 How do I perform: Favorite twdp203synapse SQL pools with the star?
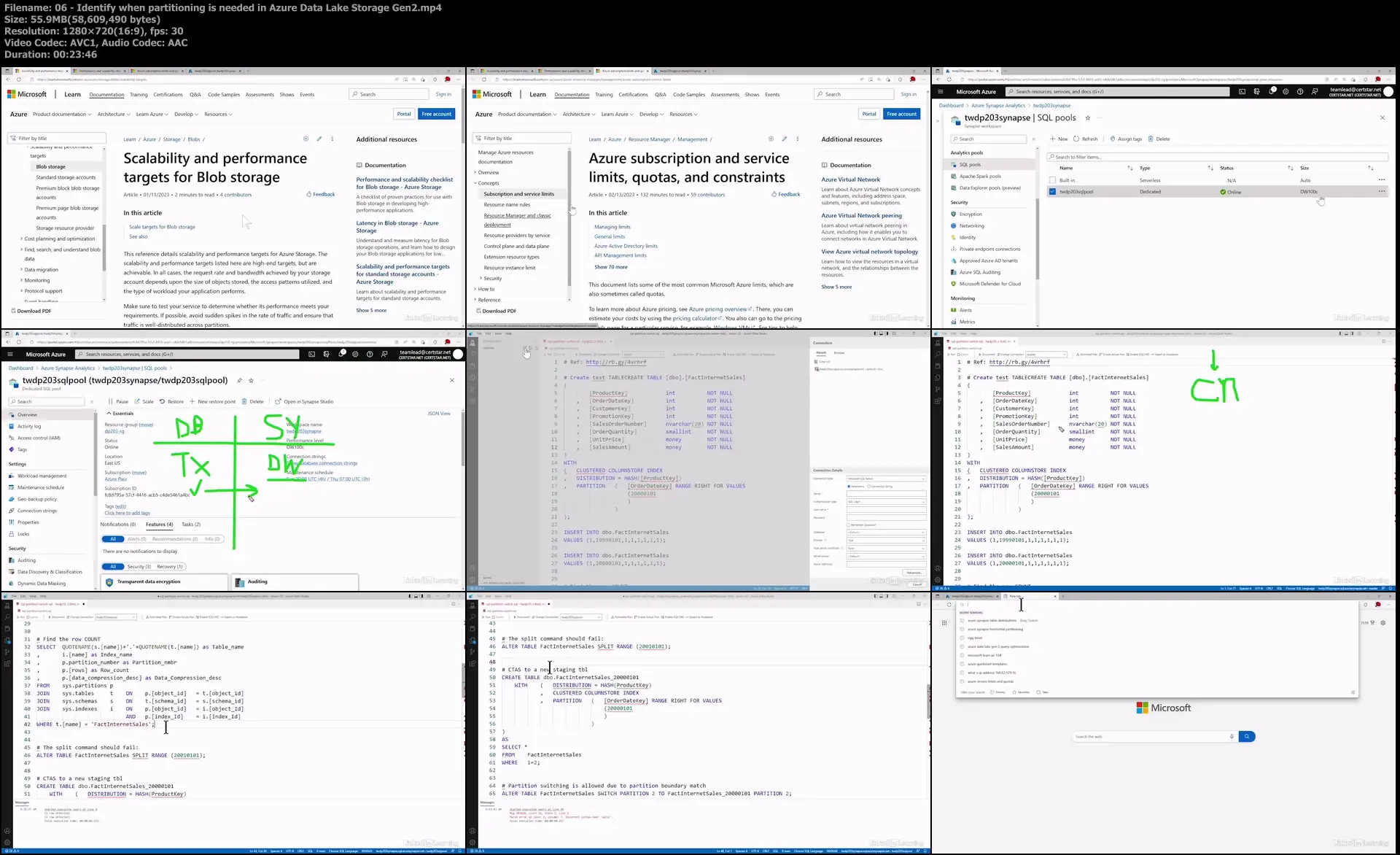coord(1087,117)
